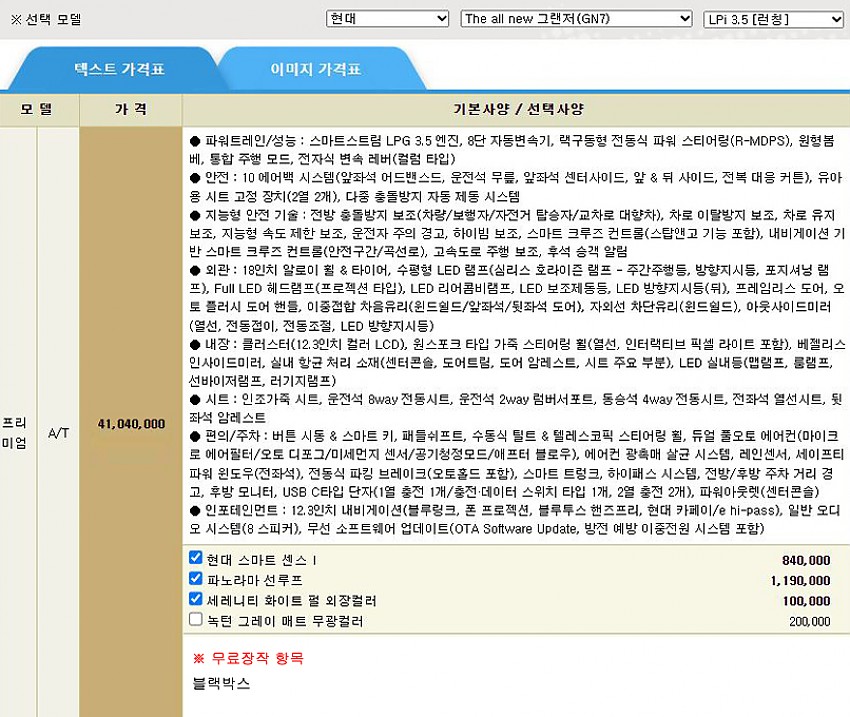
Task: Click the 41,040,000 base price
Action: point(131,424)
